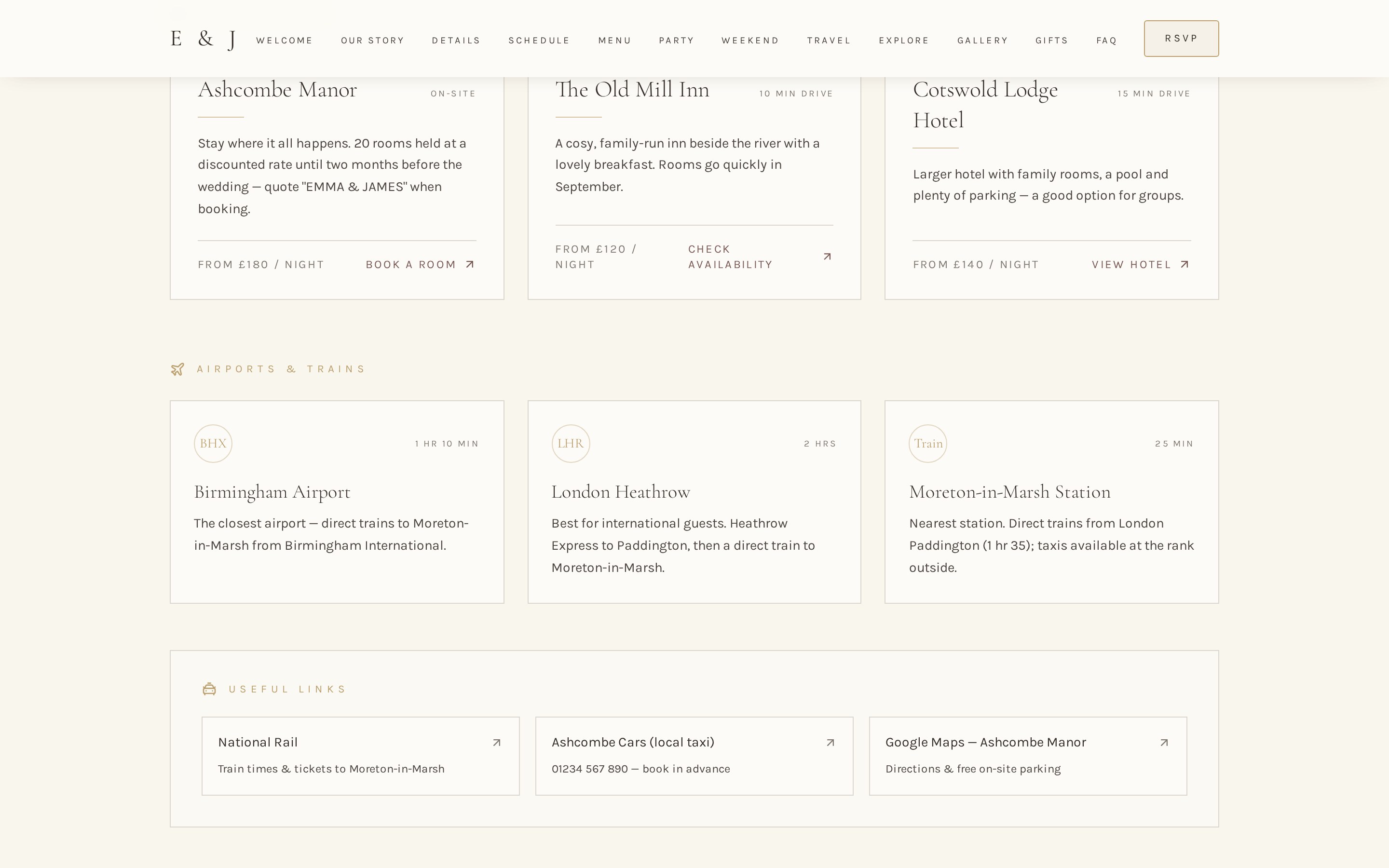Open Google Maps — Ashcombe Manor link

(x=1028, y=756)
